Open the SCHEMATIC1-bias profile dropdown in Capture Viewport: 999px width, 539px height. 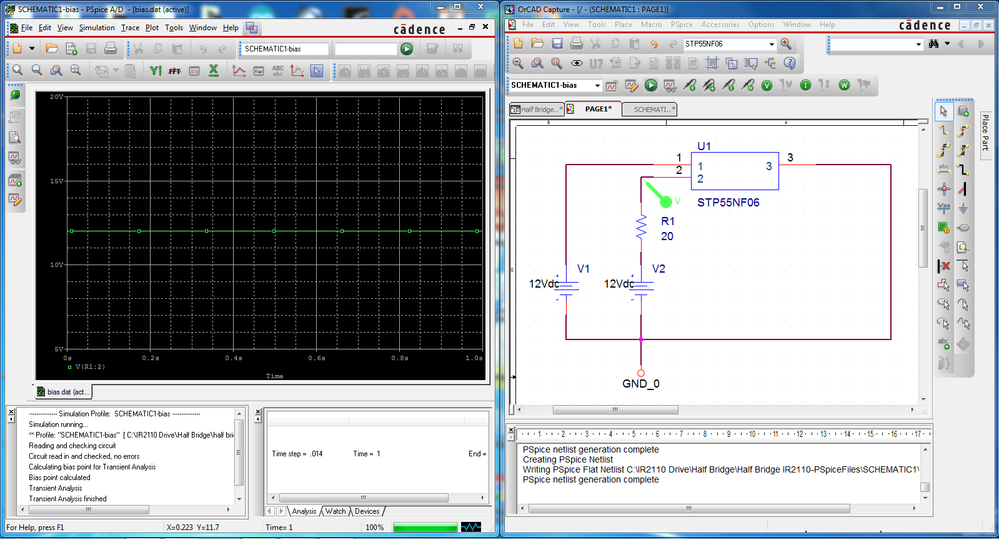pos(597,85)
